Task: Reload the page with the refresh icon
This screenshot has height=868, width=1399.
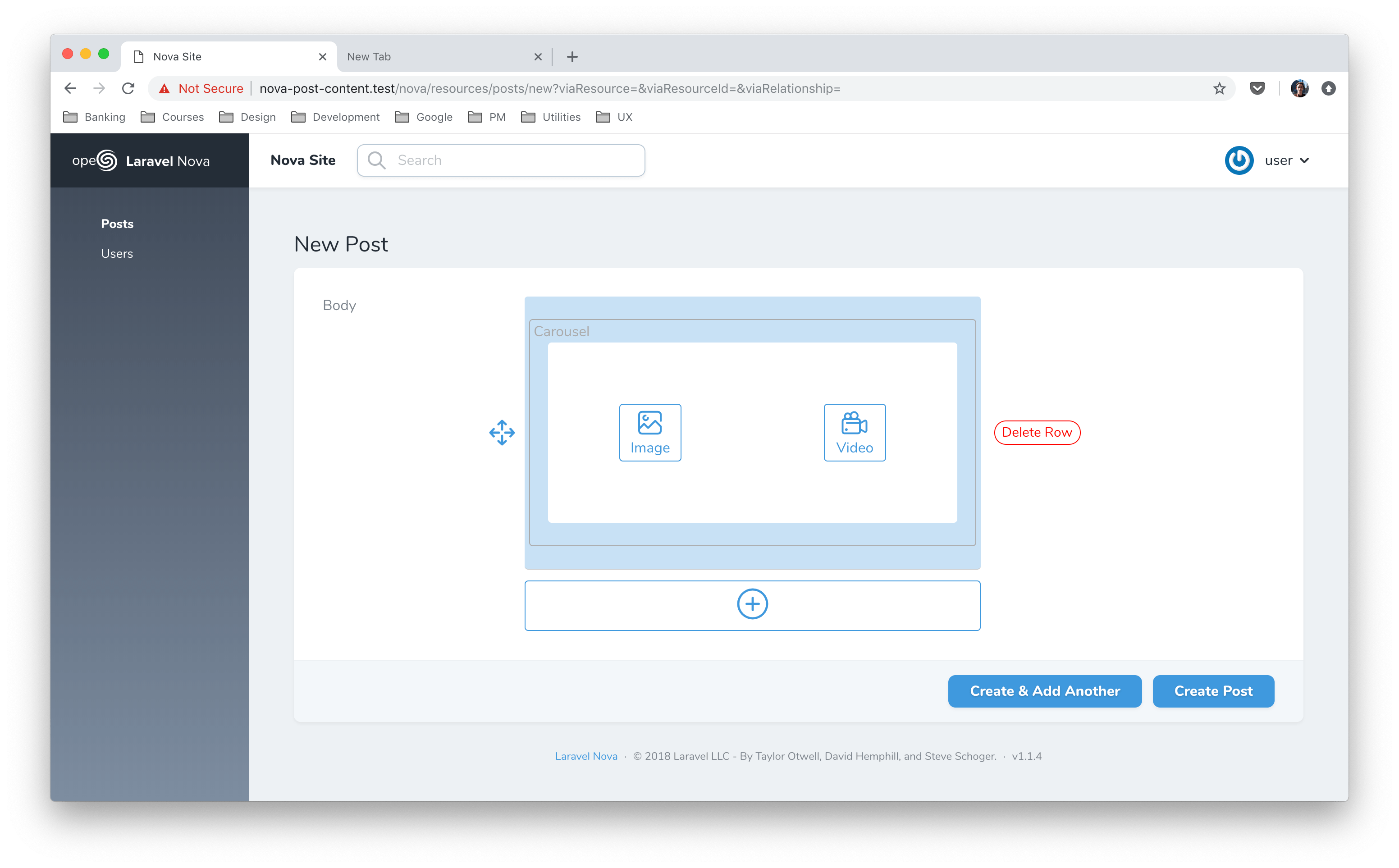Action: 128,88
